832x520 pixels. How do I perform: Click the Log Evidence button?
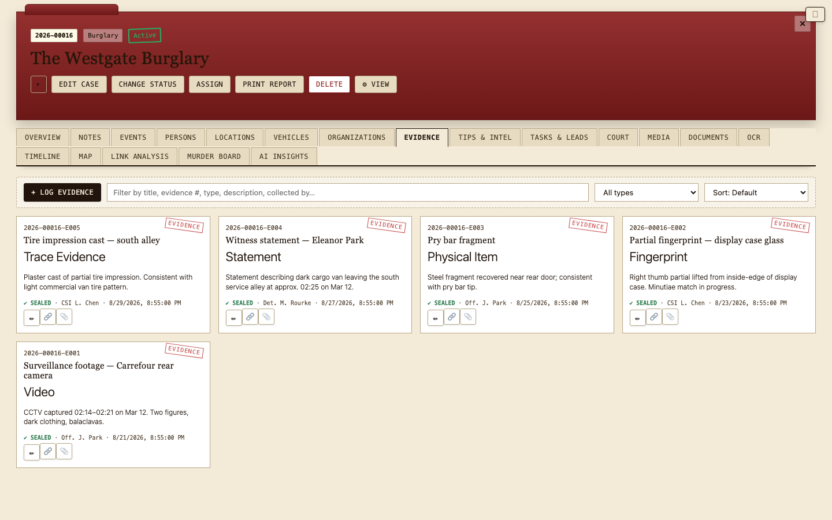pyautogui.click(x=62, y=193)
